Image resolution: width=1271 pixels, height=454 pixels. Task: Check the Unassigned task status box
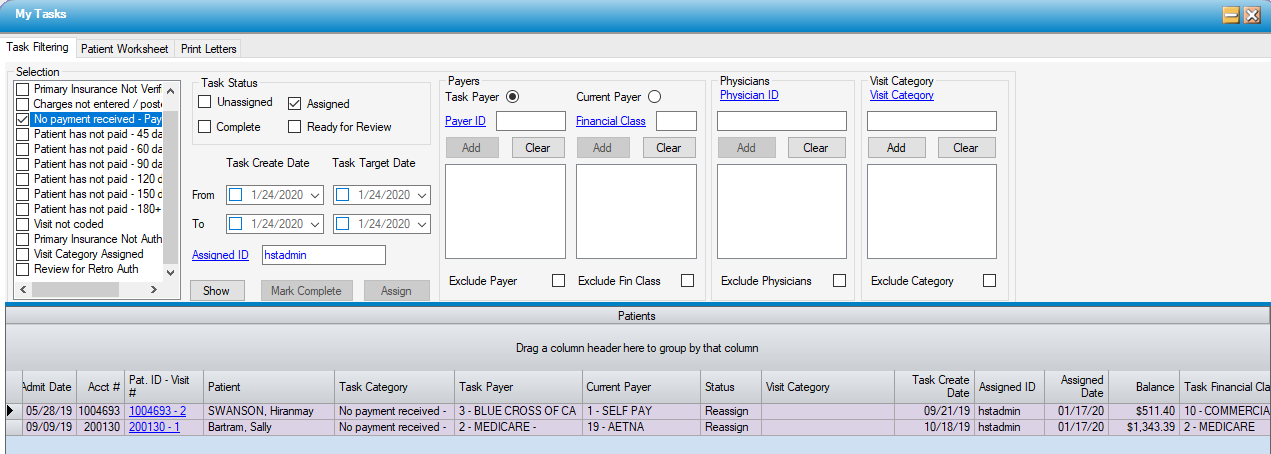pos(205,102)
